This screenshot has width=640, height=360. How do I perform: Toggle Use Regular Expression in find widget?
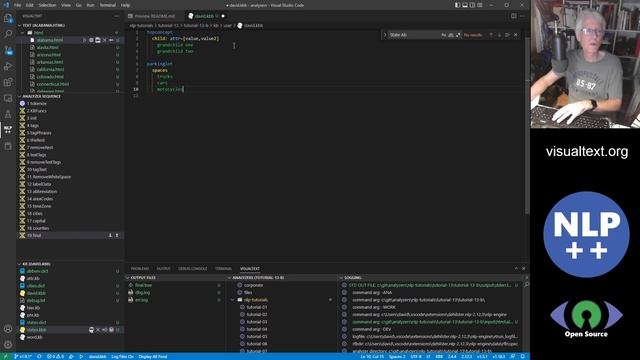click(x=458, y=35)
